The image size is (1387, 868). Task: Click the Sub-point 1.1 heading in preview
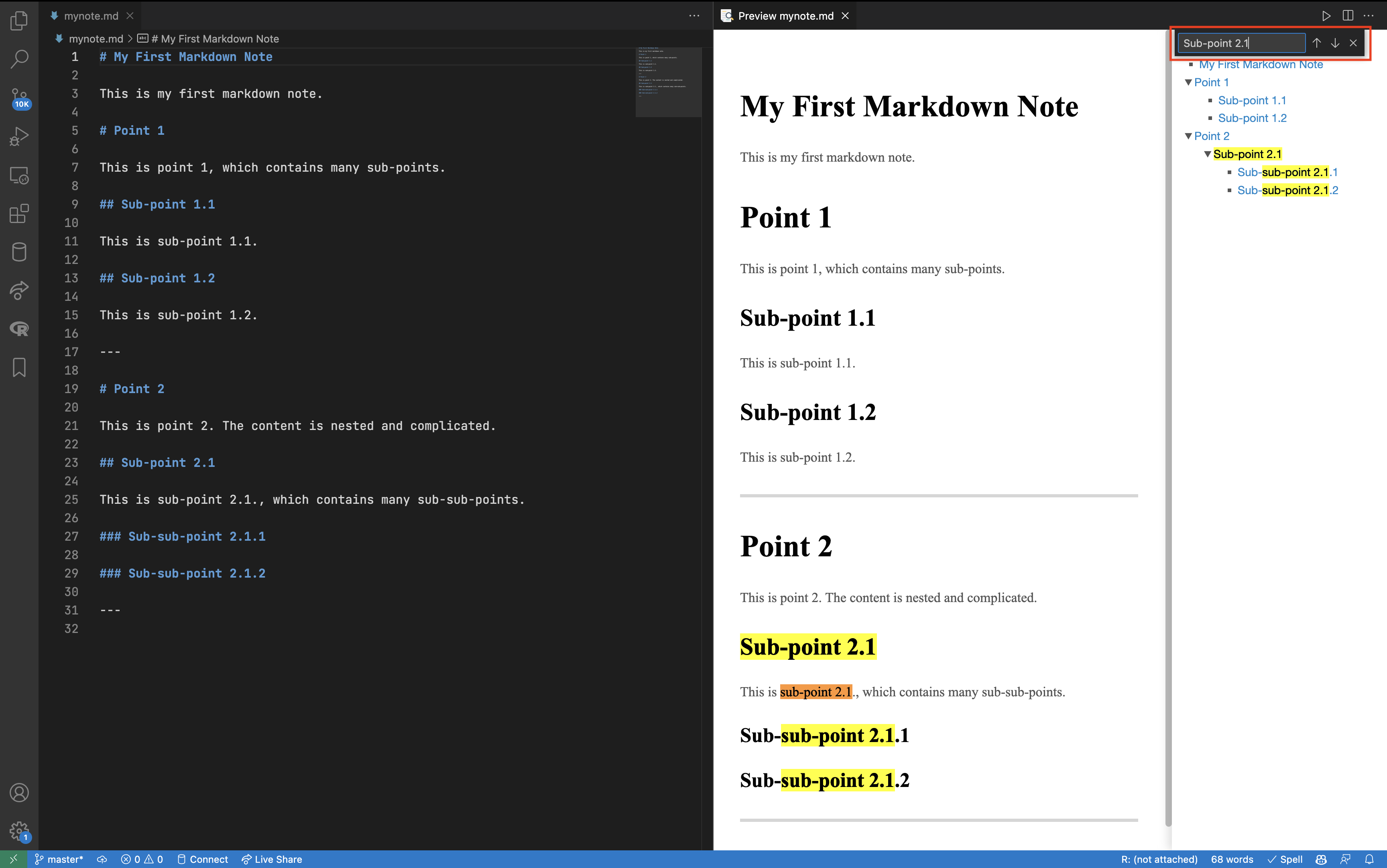coord(807,318)
